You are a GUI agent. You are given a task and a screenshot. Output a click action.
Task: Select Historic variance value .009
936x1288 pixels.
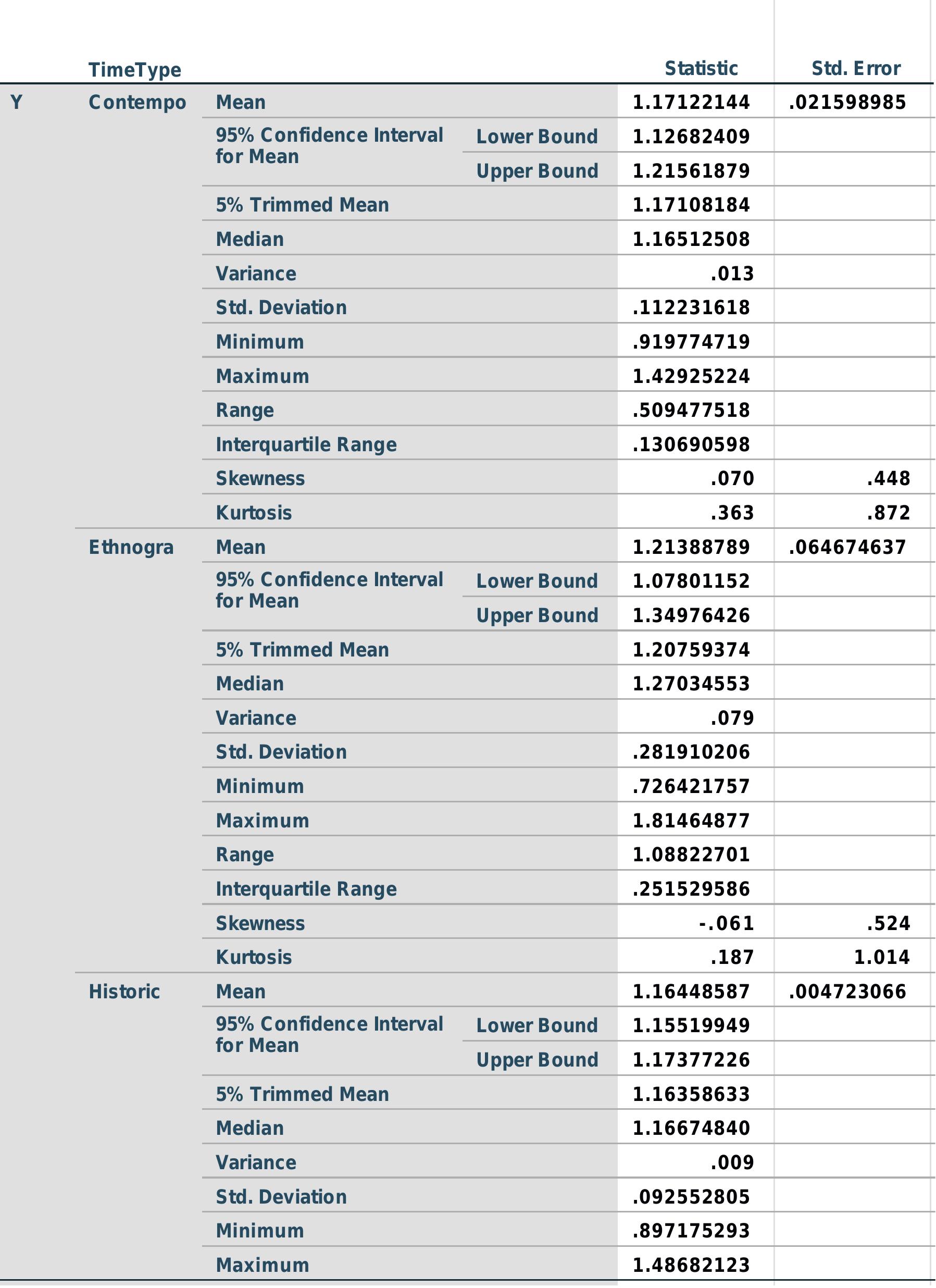pyautogui.click(x=732, y=1162)
